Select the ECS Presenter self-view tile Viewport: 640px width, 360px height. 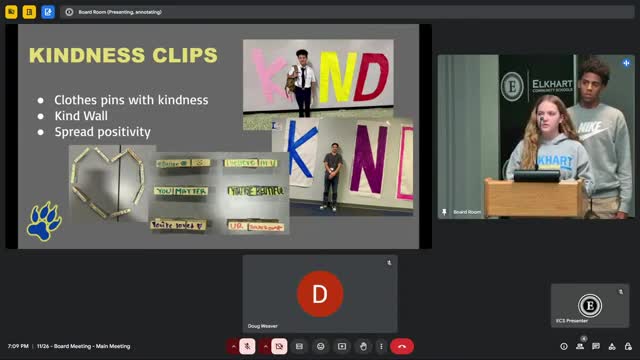tap(590, 305)
